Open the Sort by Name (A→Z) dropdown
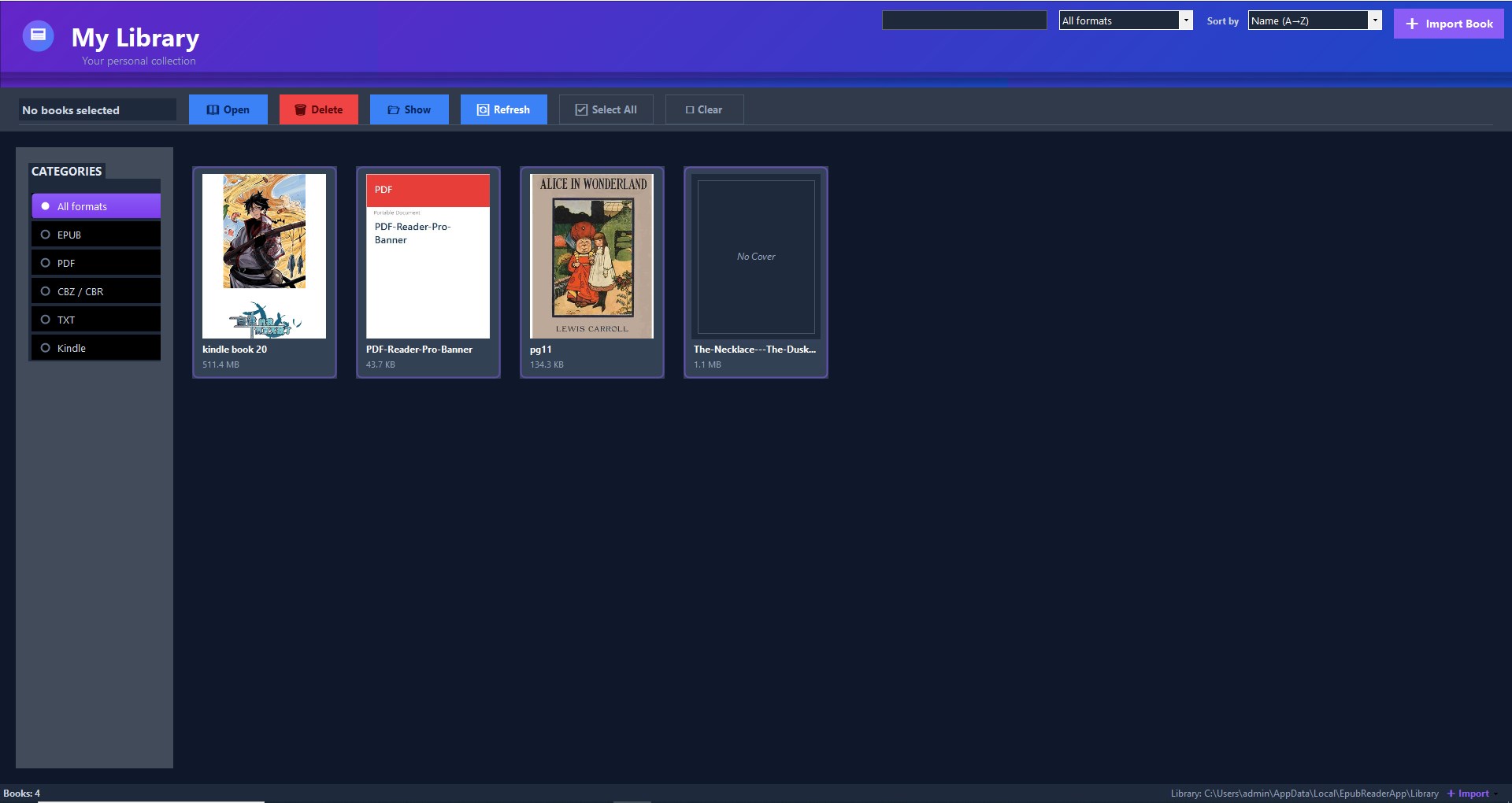1512x803 pixels. [1313, 20]
